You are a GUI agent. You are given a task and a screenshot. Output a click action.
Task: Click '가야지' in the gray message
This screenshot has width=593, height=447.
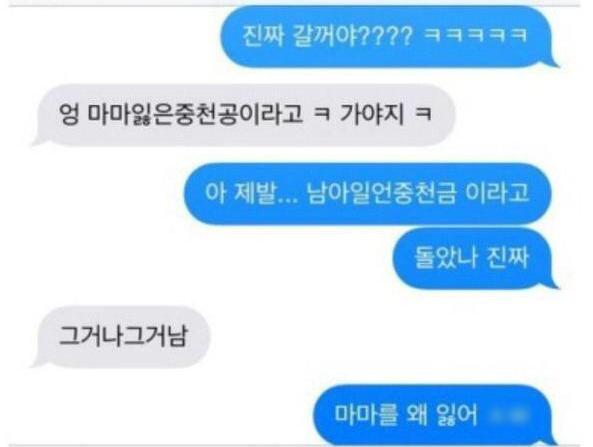(372, 113)
